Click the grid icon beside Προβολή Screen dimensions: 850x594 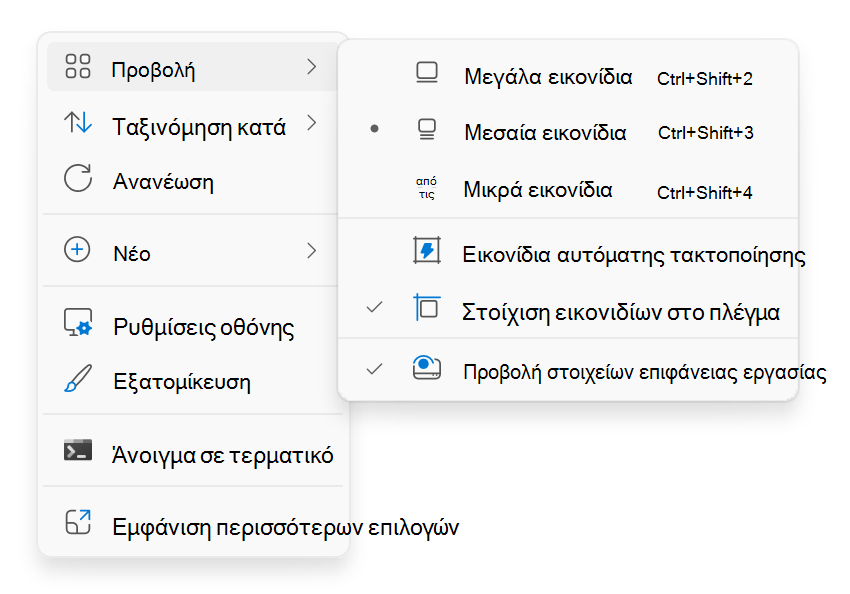[x=78, y=66]
